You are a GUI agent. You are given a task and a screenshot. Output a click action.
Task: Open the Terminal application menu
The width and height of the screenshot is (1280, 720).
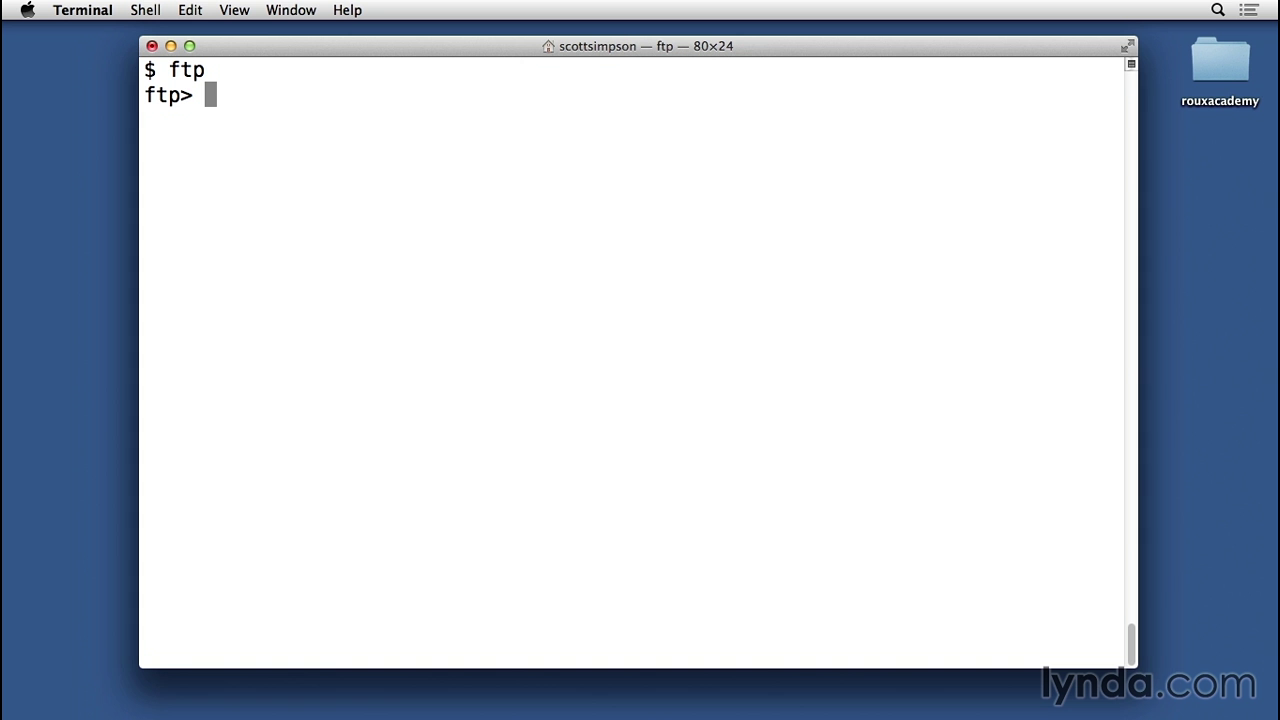(82, 10)
